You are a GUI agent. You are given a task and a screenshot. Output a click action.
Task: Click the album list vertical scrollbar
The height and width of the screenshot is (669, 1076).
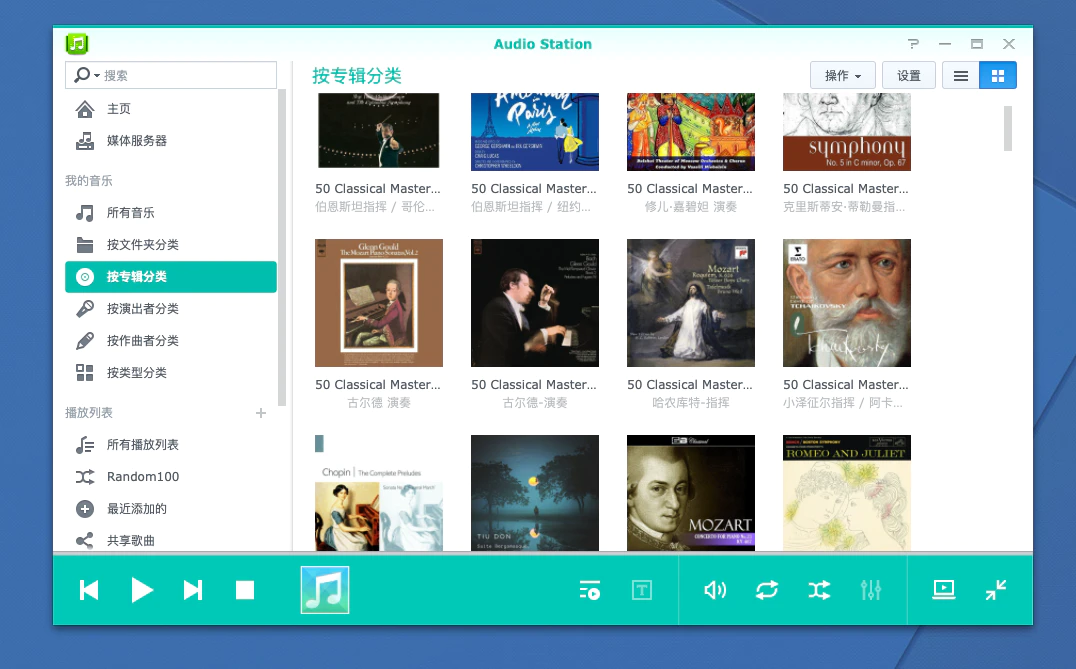click(1008, 128)
